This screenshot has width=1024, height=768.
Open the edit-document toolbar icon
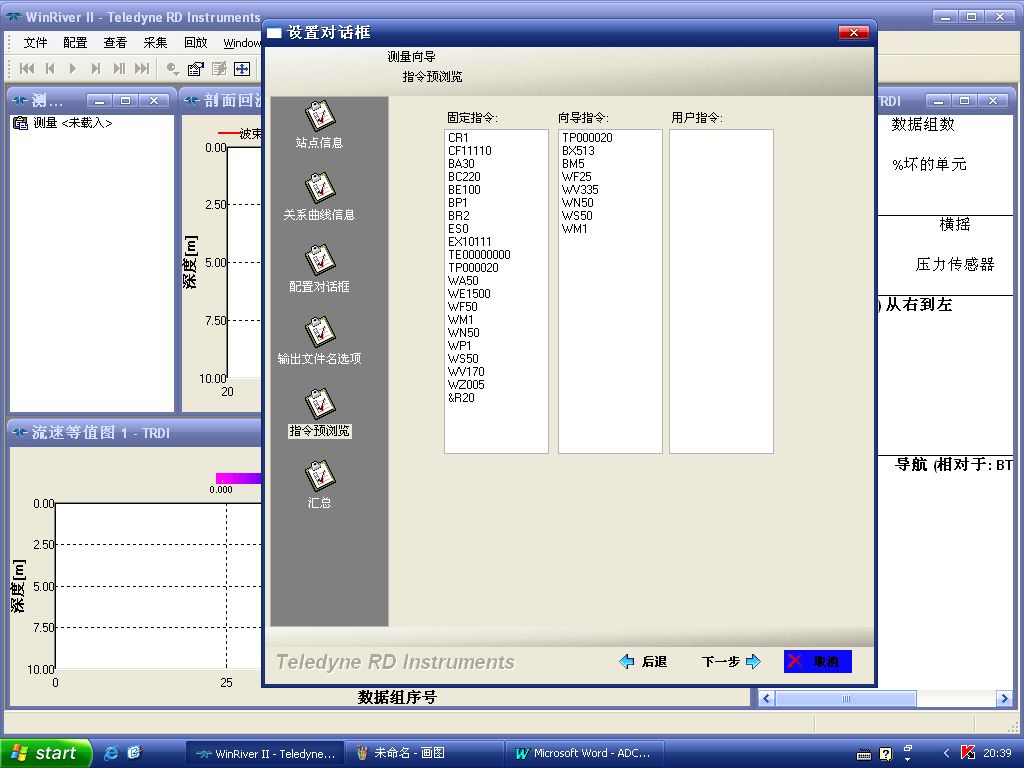[x=218, y=68]
